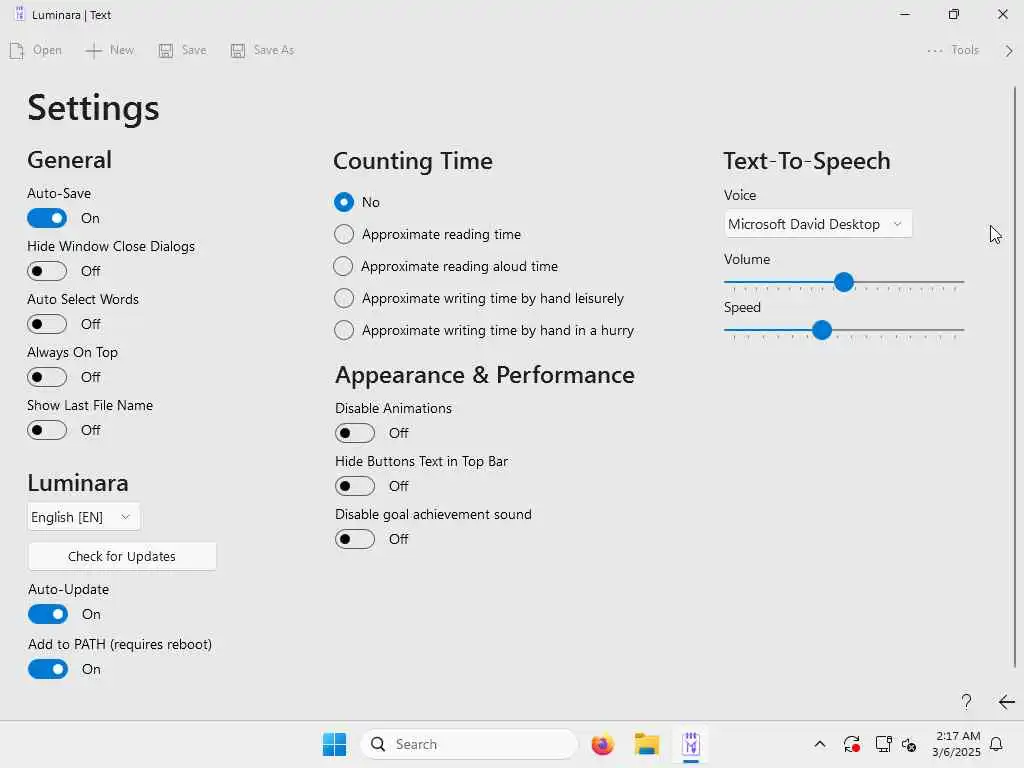Enable Auto Select Words toggle
Viewport: 1024px width, 768px height.
(x=47, y=324)
